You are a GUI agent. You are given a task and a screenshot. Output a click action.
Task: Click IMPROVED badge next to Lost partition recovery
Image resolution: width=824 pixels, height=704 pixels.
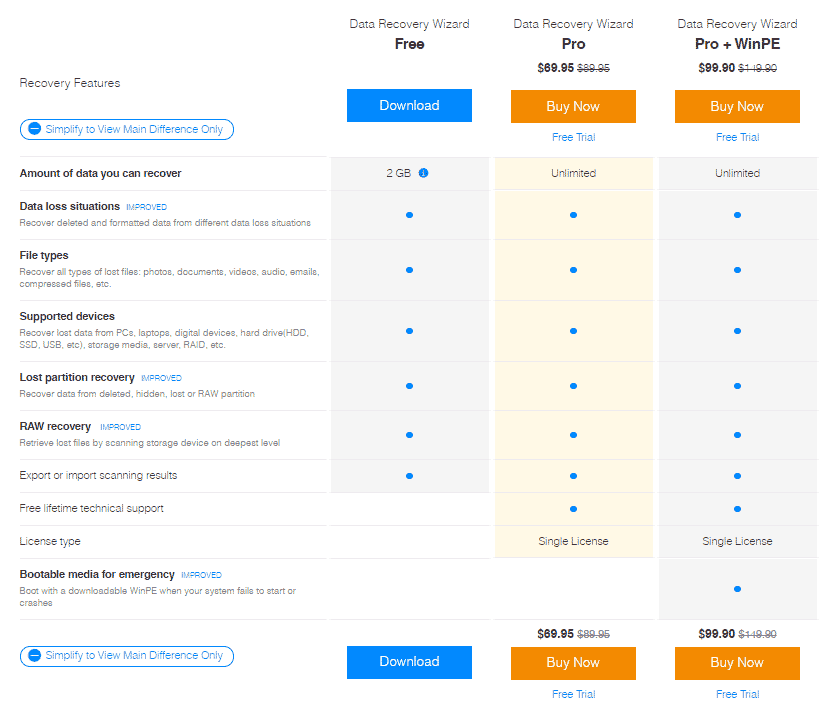tap(161, 378)
